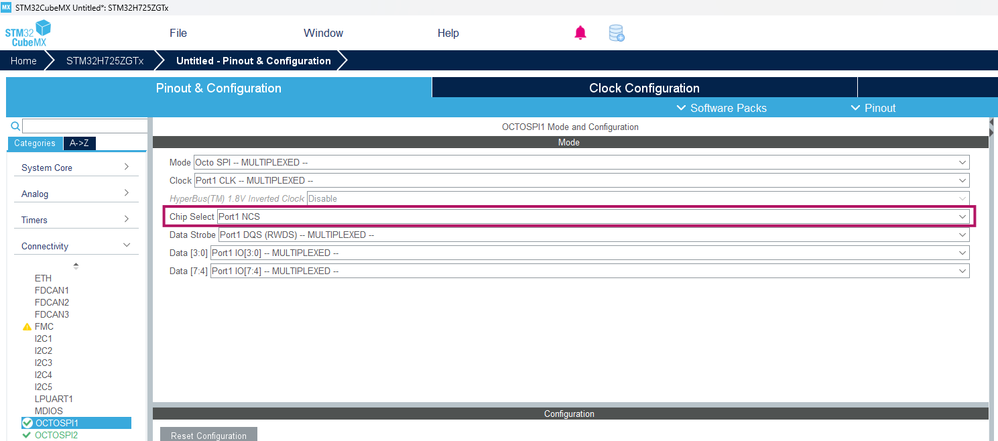Click the search magnifier icon
This screenshot has width=998, height=441.
(15, 126)
